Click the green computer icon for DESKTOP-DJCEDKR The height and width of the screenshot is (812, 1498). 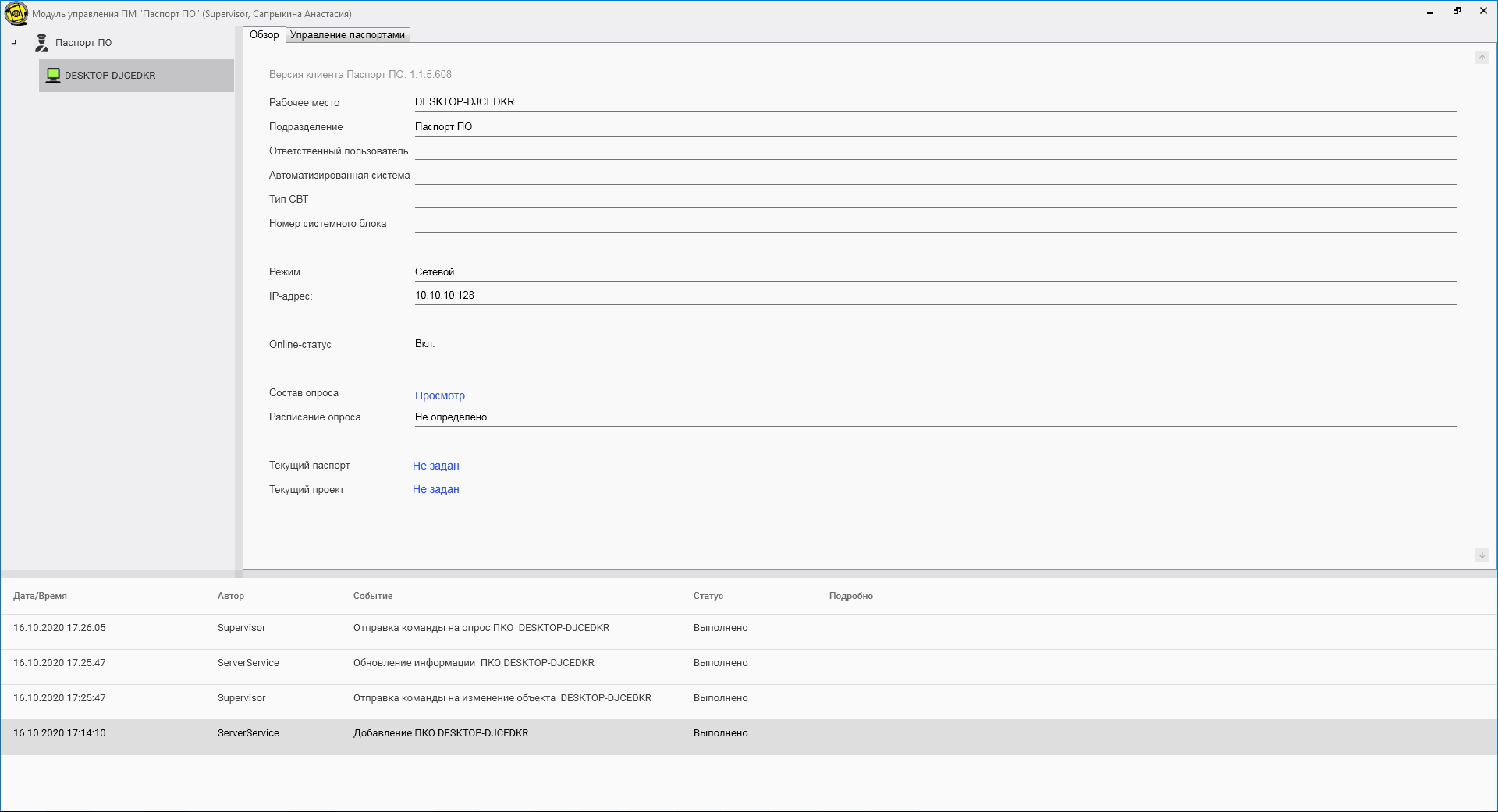click(53, 76)
